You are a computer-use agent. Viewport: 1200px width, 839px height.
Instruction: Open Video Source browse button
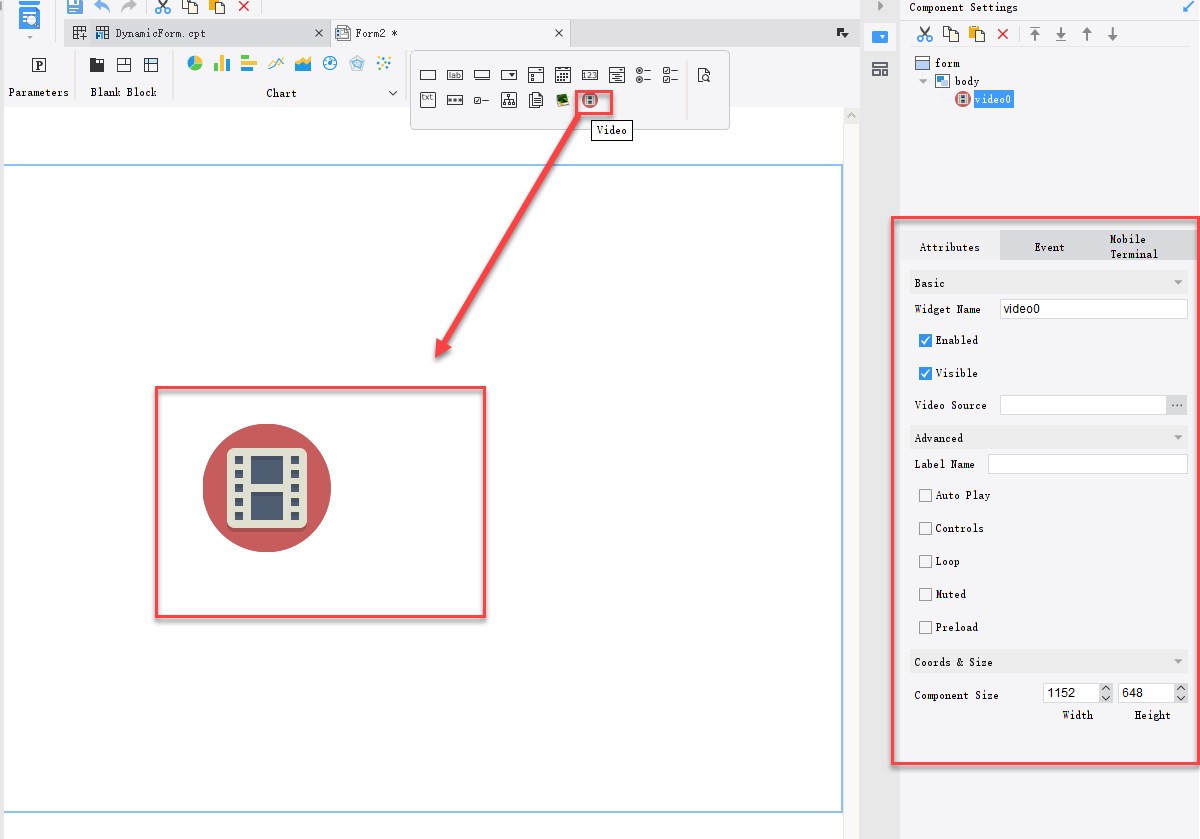pyautogui.click(x=1177, y=406)
